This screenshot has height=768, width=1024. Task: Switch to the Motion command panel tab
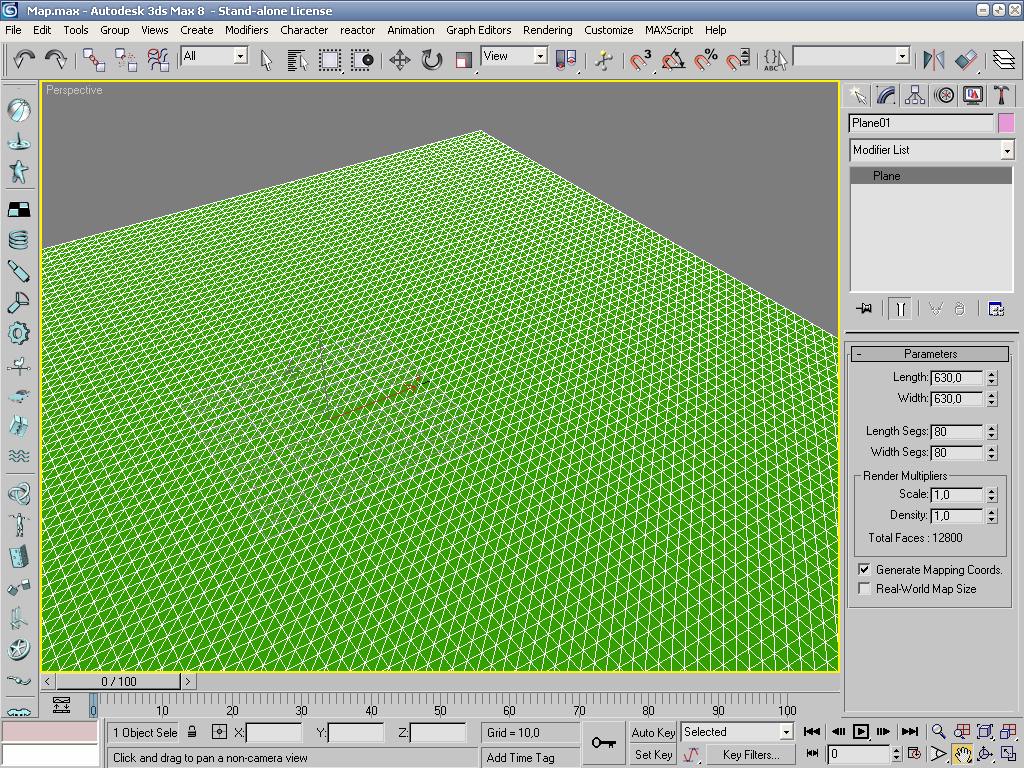click(944, 95)
